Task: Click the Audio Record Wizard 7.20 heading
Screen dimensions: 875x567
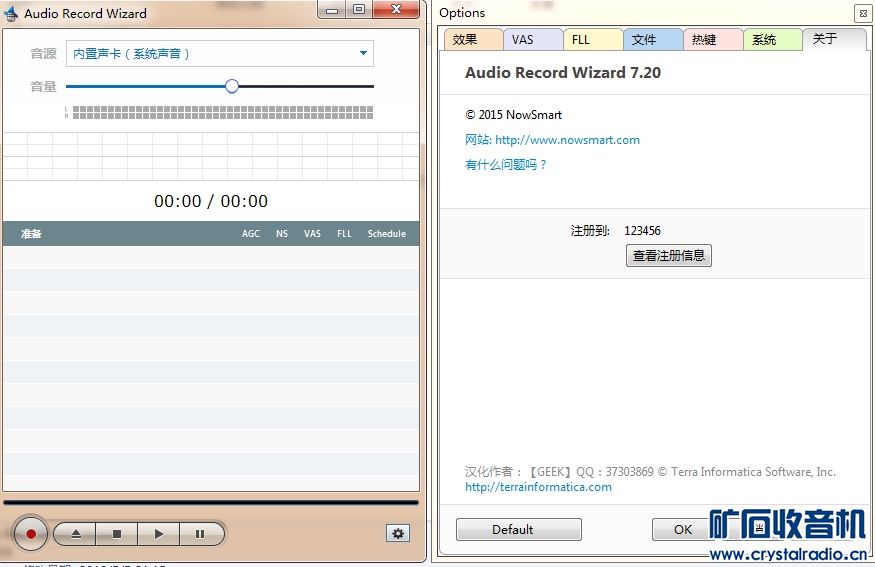Action: coord(563,73)
